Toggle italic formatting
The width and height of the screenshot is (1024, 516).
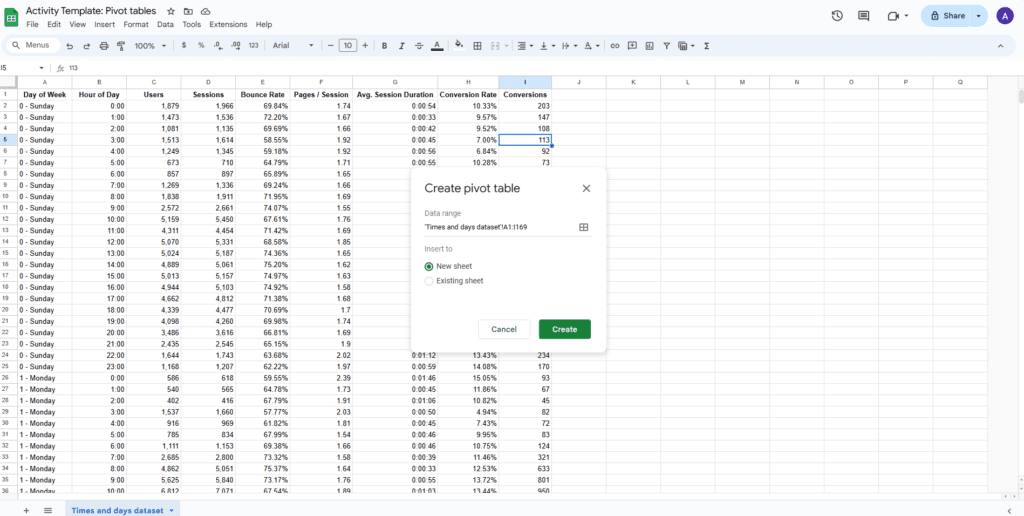402,46
